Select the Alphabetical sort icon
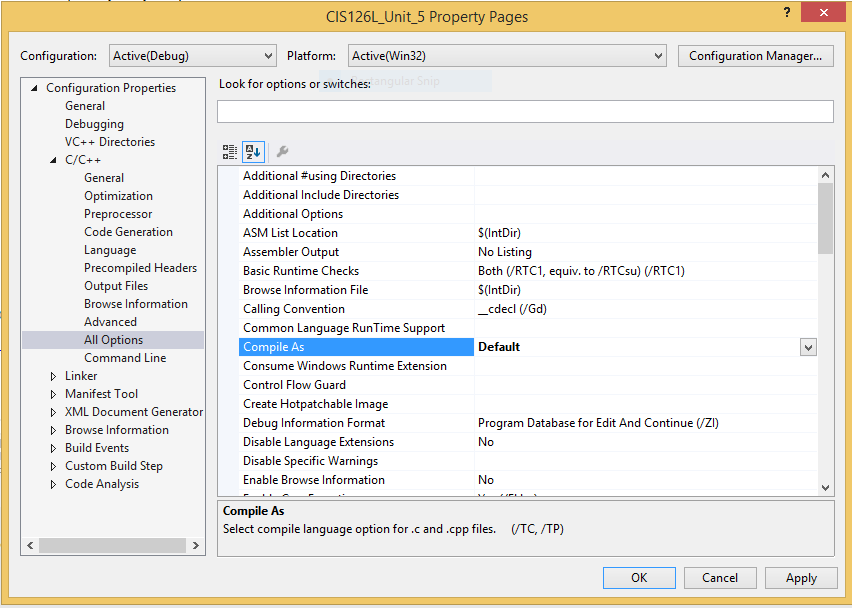Viewport: 852px width, 608px height. (253, 152)
